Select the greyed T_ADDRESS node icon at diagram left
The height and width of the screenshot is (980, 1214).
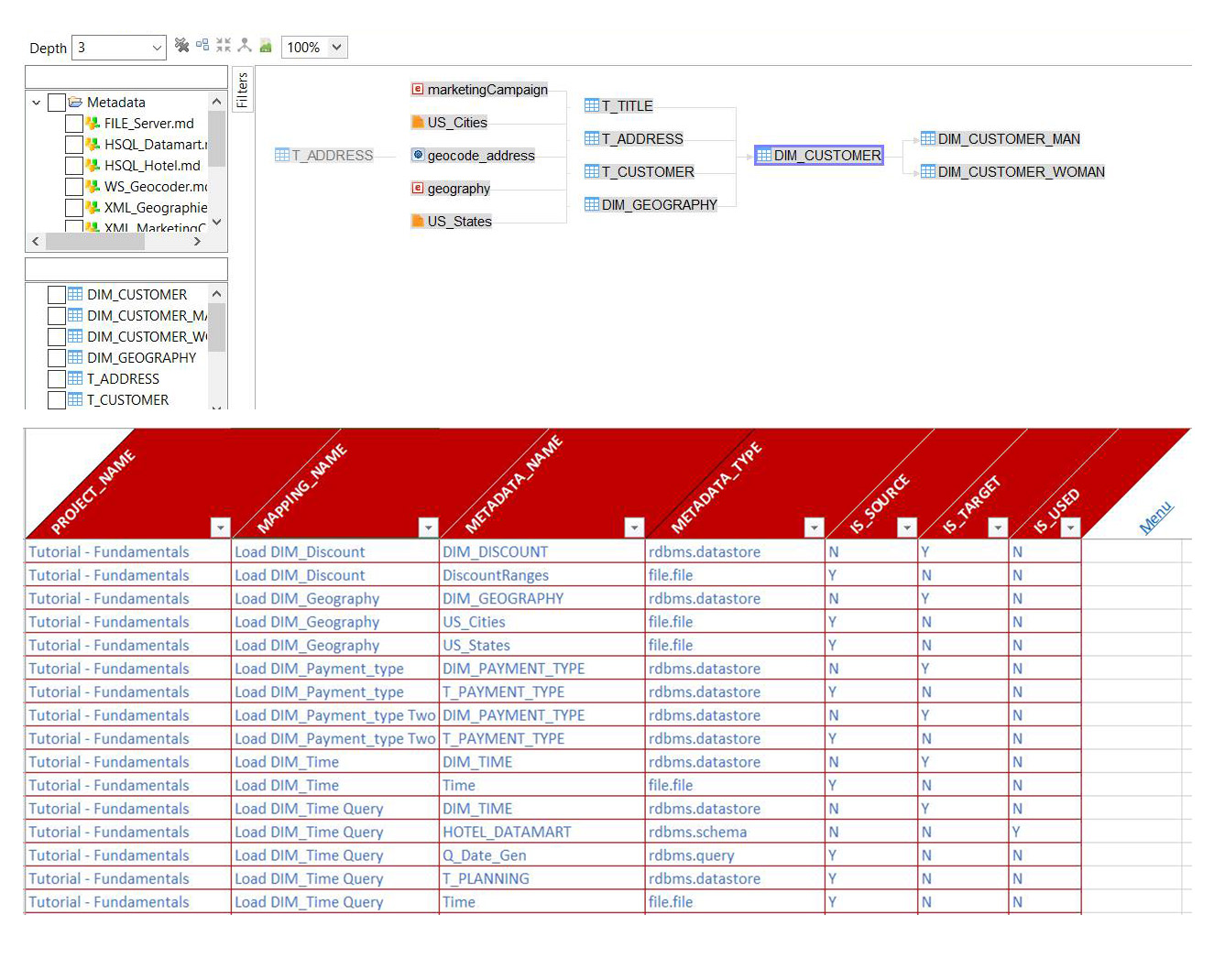282,155
